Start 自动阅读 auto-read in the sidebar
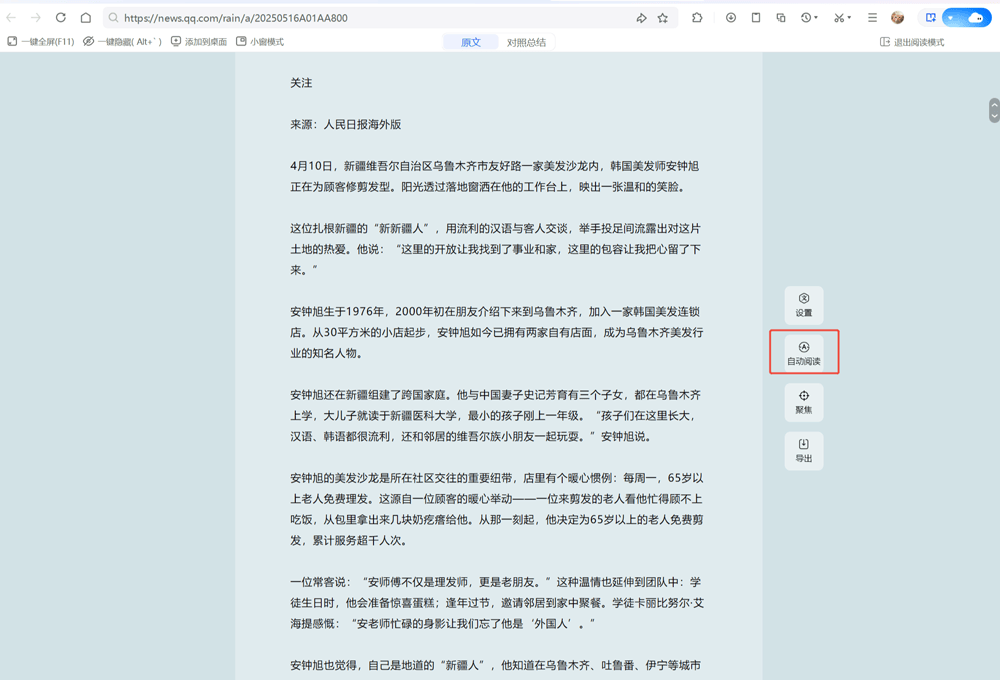The image size is (1000, 680). [x=804, y=352]
